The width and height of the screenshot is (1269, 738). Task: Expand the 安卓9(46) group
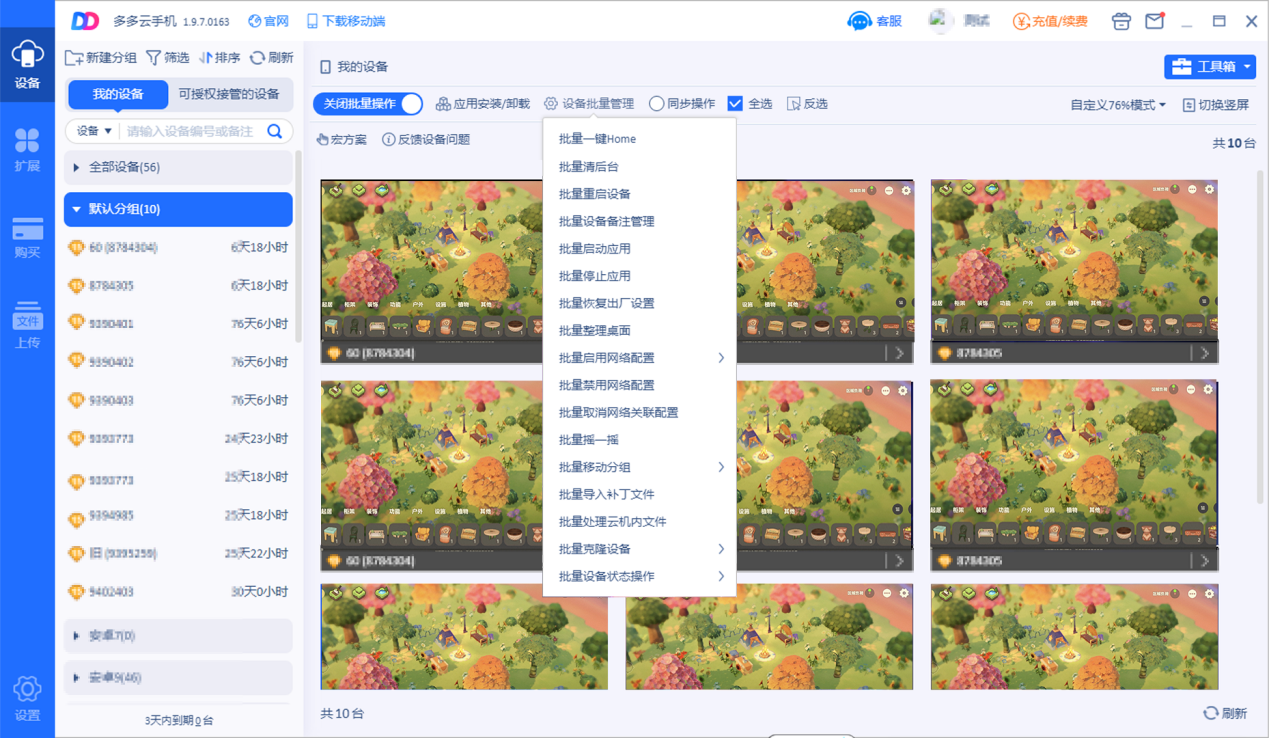point(179,678)
